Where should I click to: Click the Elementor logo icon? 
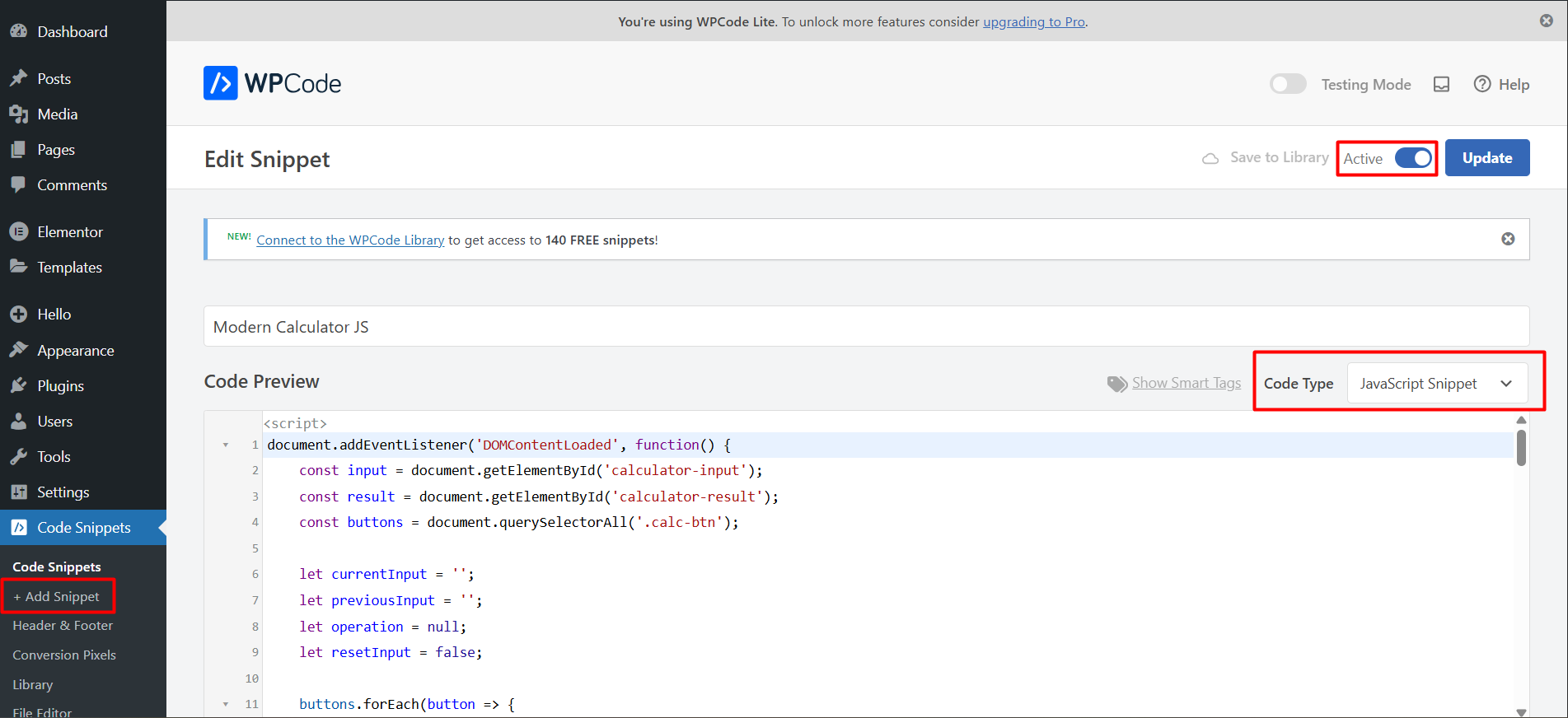19,231
